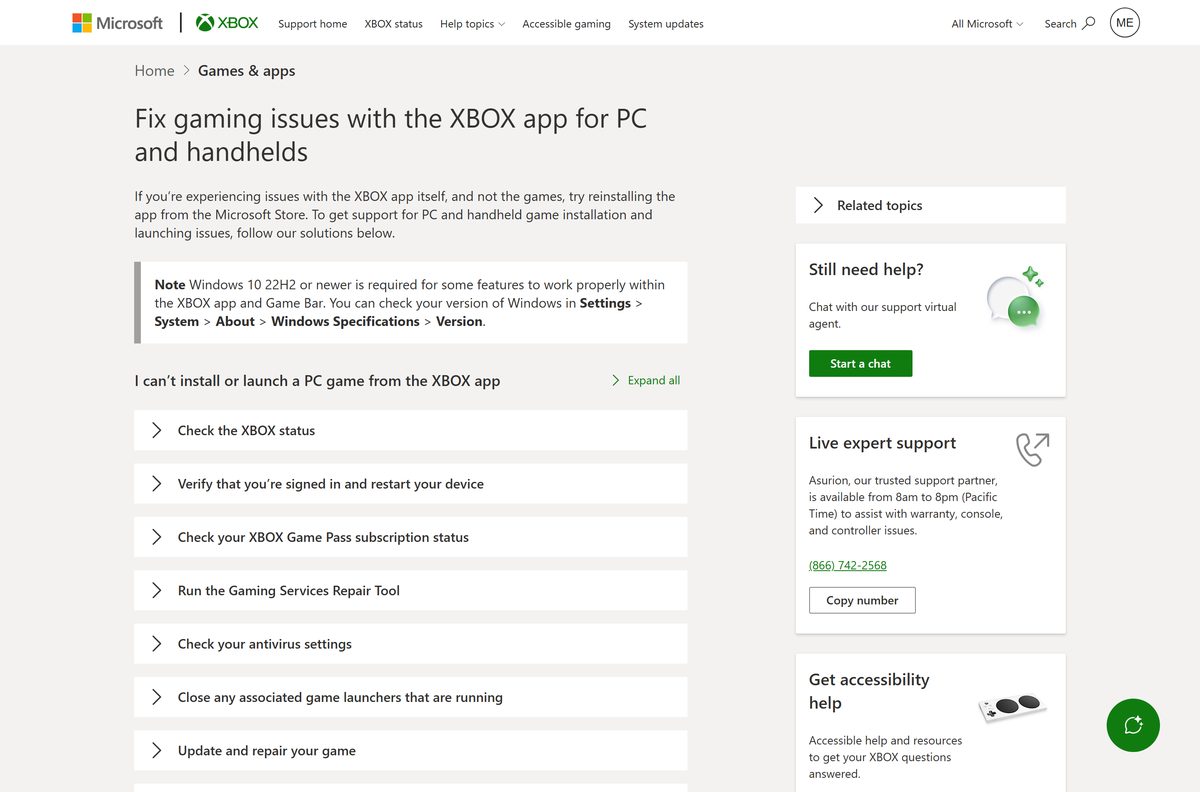Expand Verify that you're signed in section

(x=410, y=483)
